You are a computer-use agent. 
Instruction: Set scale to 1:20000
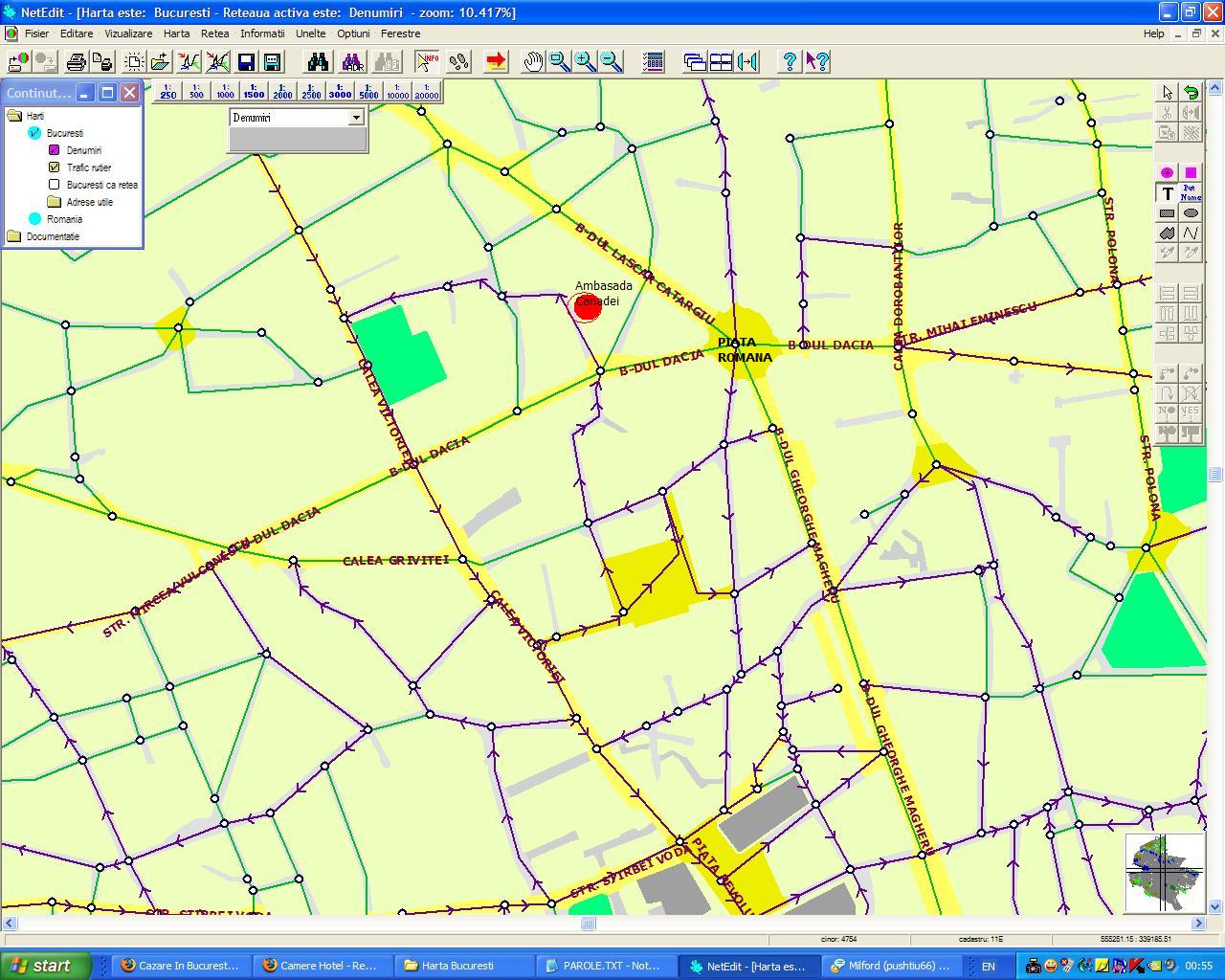426,92
